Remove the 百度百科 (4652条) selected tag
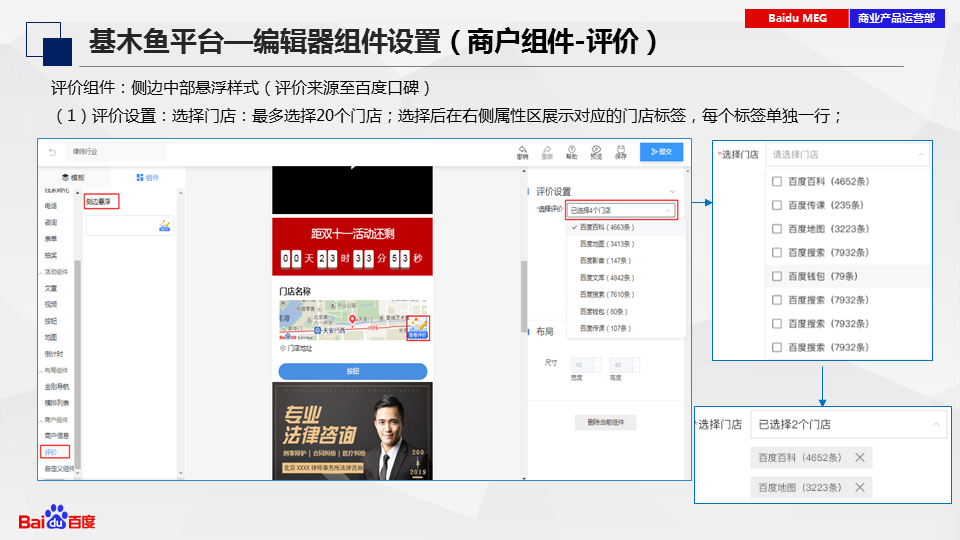This screenshot has width=960, height=540. [860, 457]
